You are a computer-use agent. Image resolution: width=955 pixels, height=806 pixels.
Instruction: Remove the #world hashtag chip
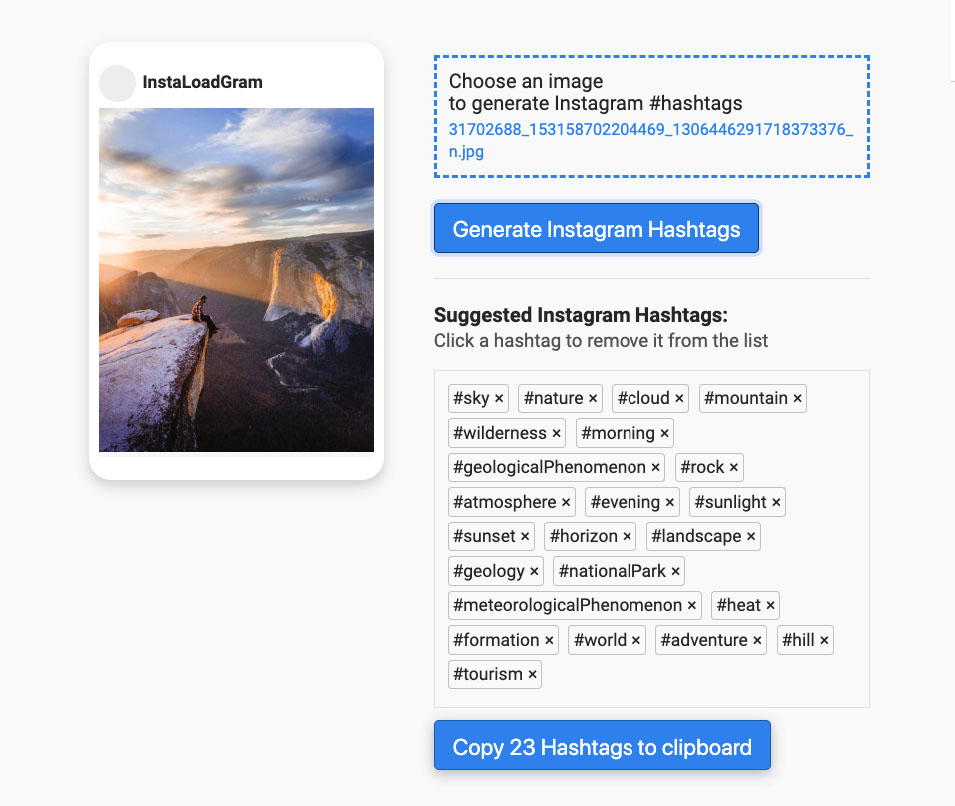607,640
